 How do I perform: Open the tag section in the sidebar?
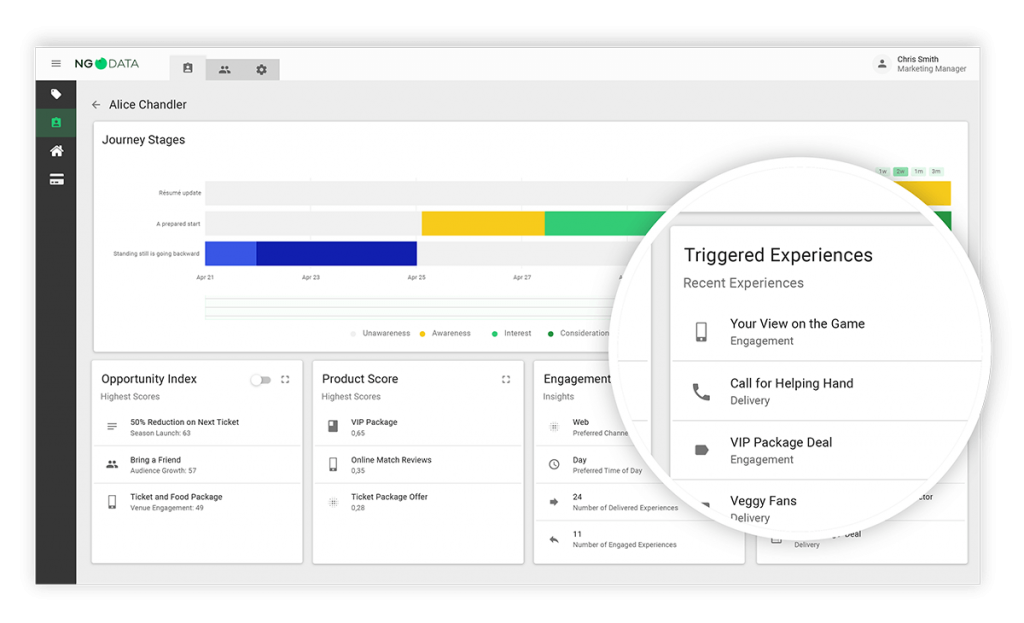tap(56, 94)
